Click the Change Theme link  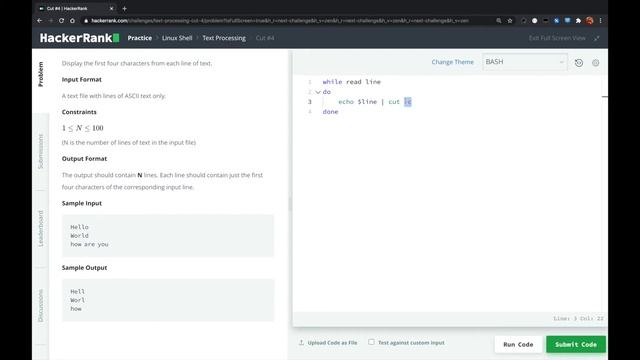pyautogui.click(x=453, y=62)
